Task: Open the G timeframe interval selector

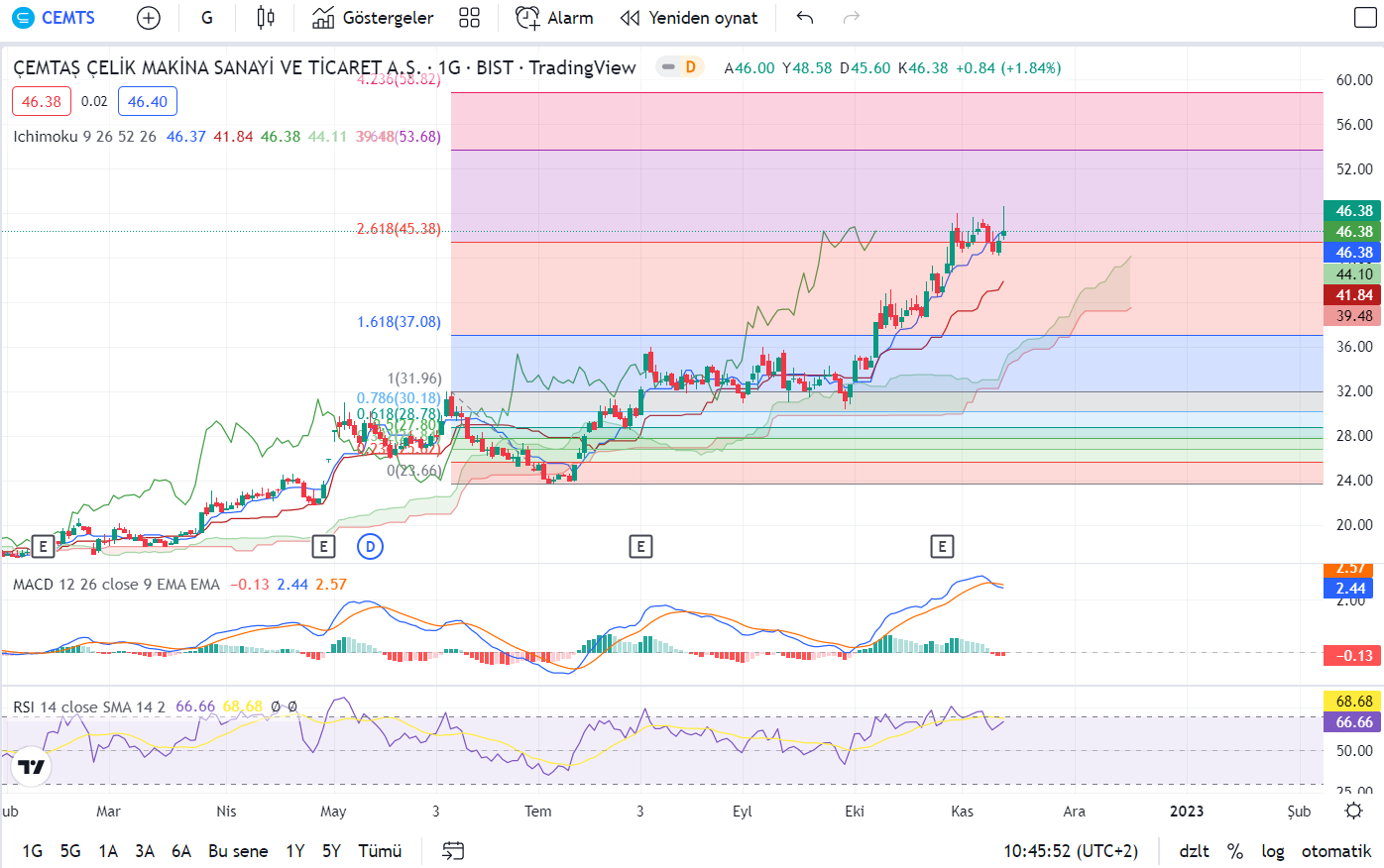Action: [207, 18]
